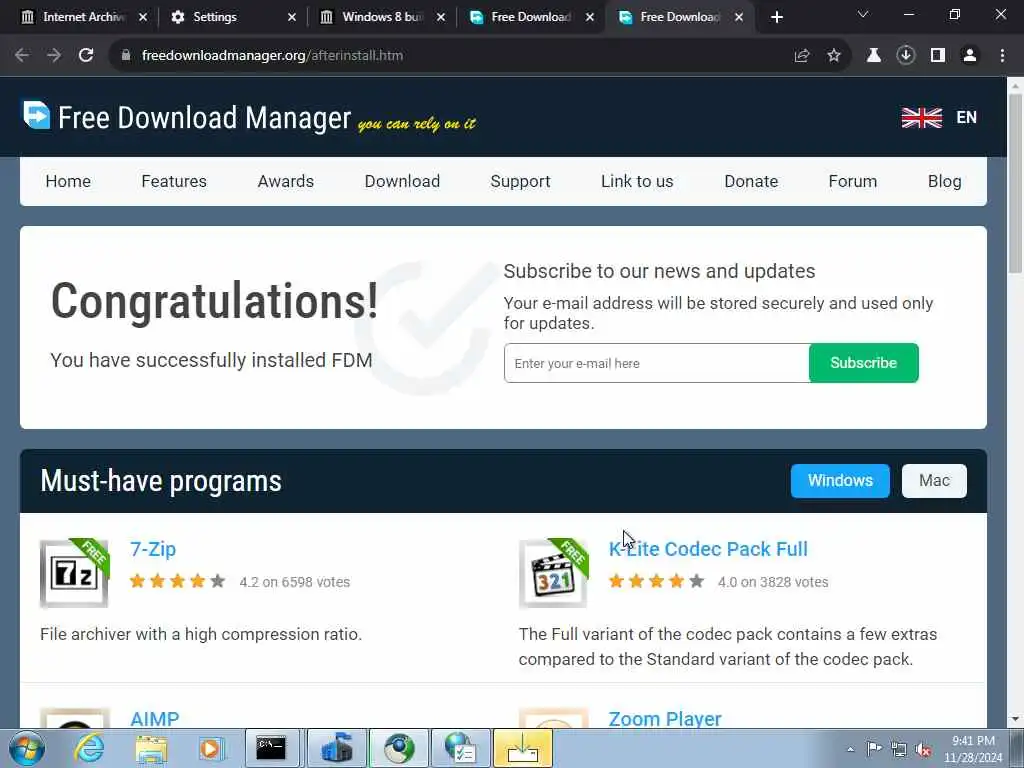Click the address bar URL
Screen dimensions: 1024x768
(x=272, y=56)
